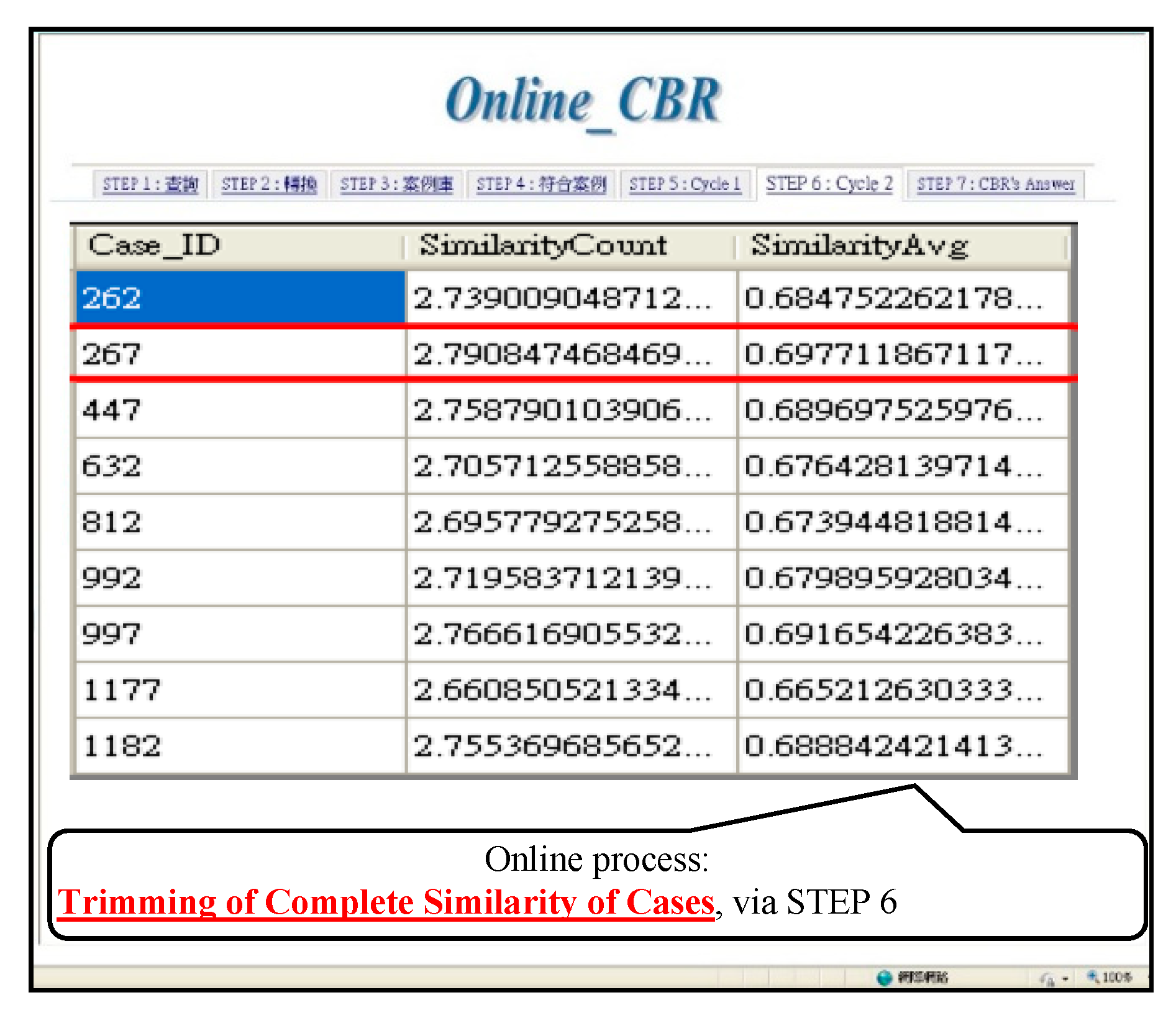Open STEP 7 : CBR's Answer tab

click(x=995, y=184)
